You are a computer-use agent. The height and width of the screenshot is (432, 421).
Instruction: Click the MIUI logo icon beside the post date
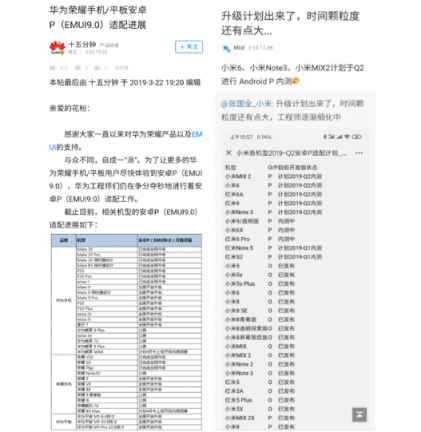226,48
